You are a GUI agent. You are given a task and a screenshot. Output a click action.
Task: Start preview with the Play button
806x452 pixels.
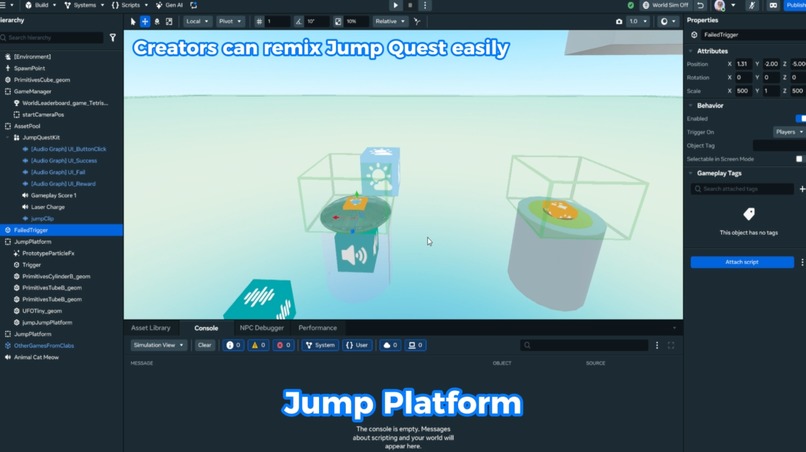click(395, 5)
